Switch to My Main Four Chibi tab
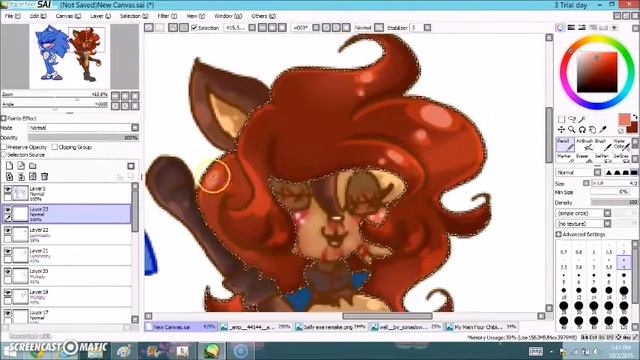The image size is (640, 360). [x=481, y=327]
